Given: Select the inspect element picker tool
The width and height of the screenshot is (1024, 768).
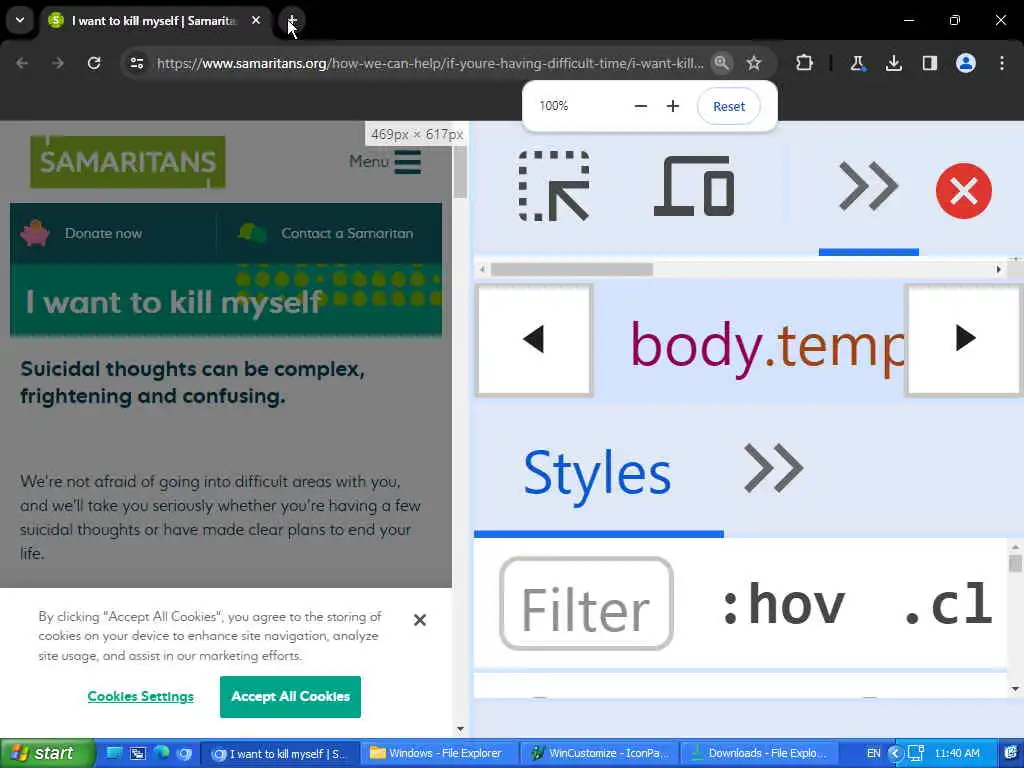Looking at the screenshot, I should (554, 187).
